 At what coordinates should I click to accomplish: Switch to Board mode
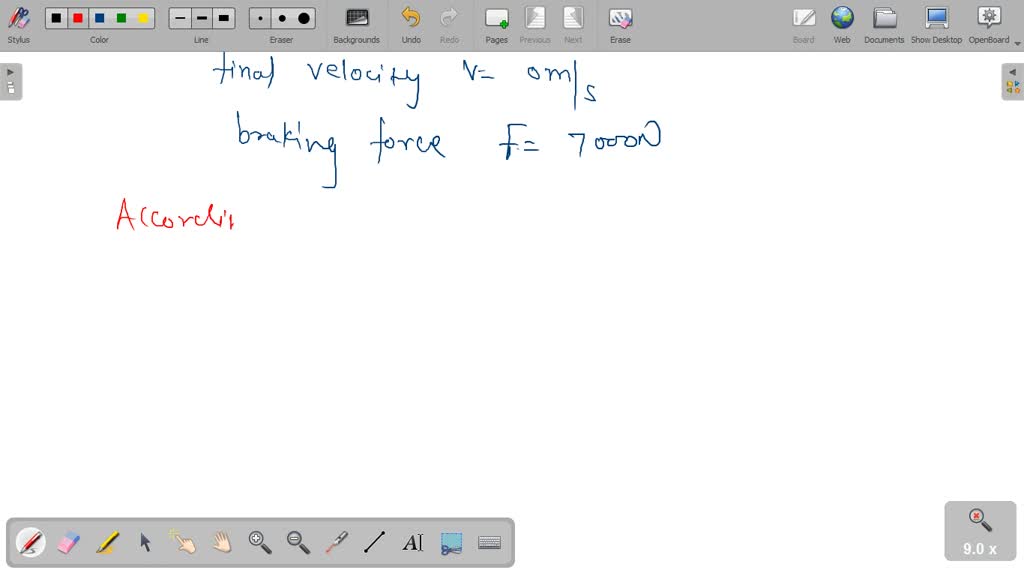point(803,25)
